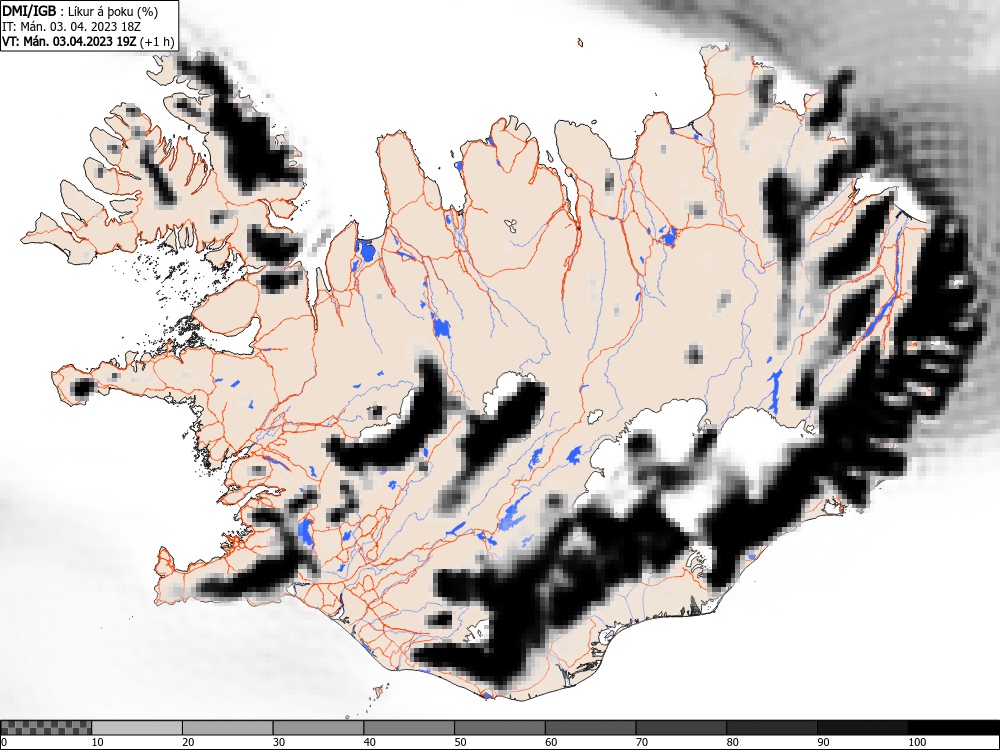The width and height of the screenshot is (1000, 750).
Task: Select the legend swatch between 90 and 100
Action: coord(862,728)
